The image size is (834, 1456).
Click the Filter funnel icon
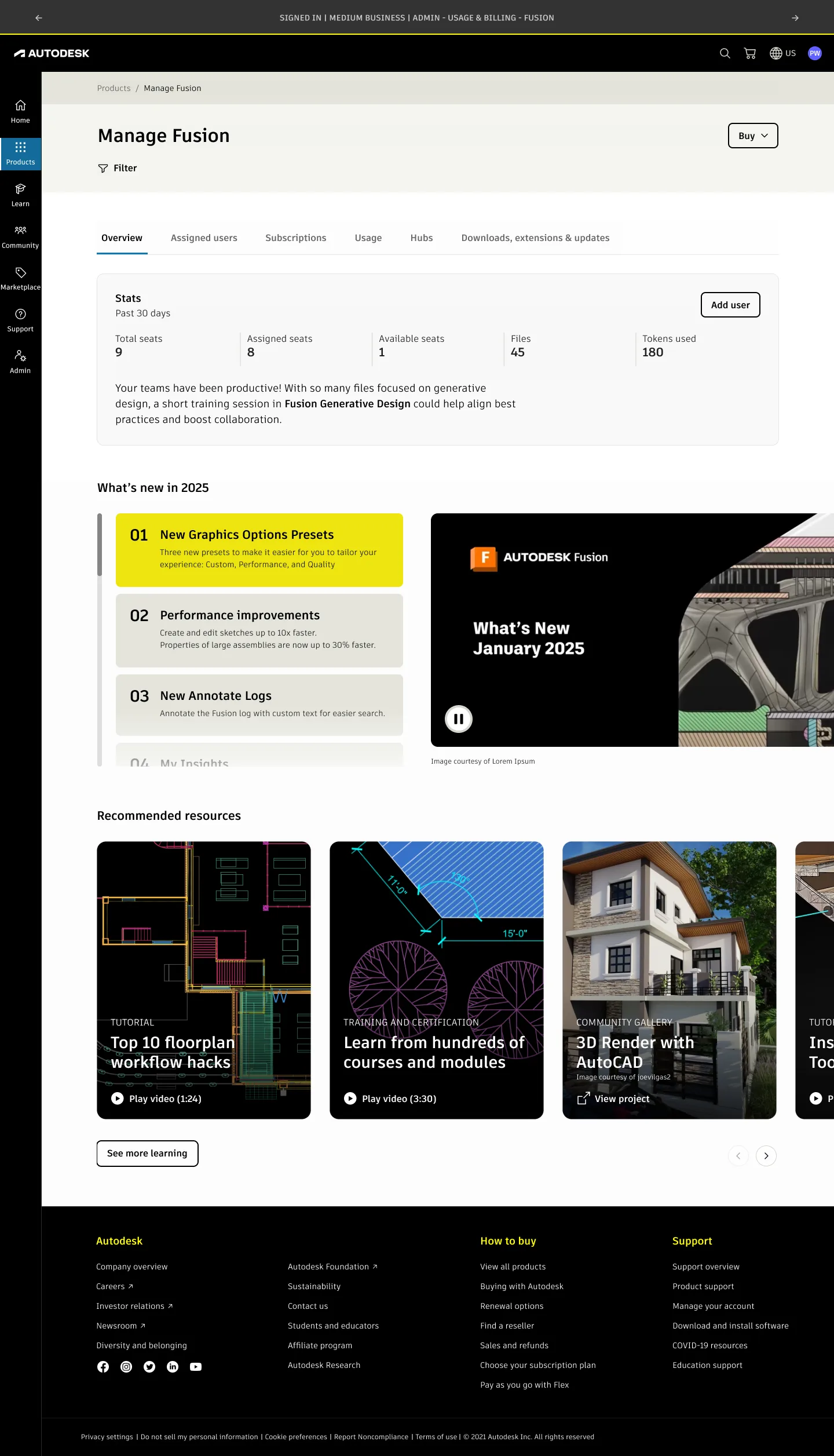(x=103, y=168)
